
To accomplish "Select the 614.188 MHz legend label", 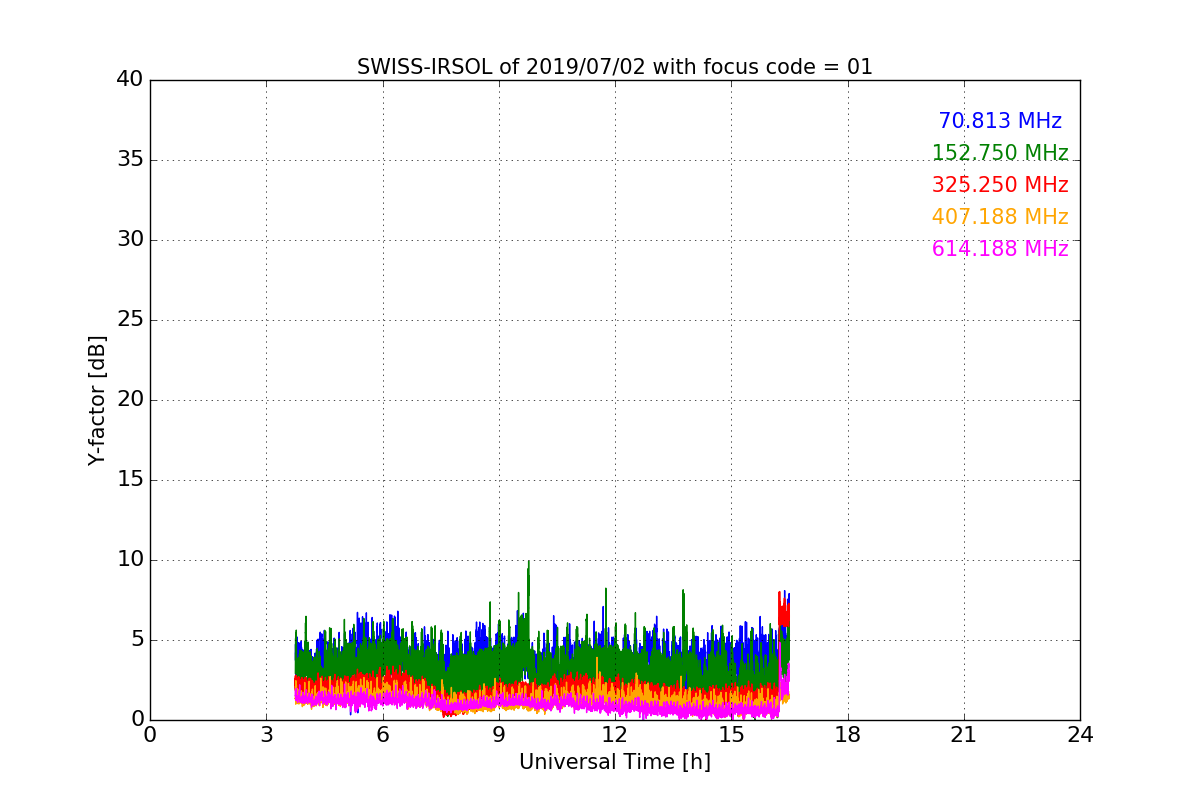I will pyautogui.click(x=1000, y=249).
